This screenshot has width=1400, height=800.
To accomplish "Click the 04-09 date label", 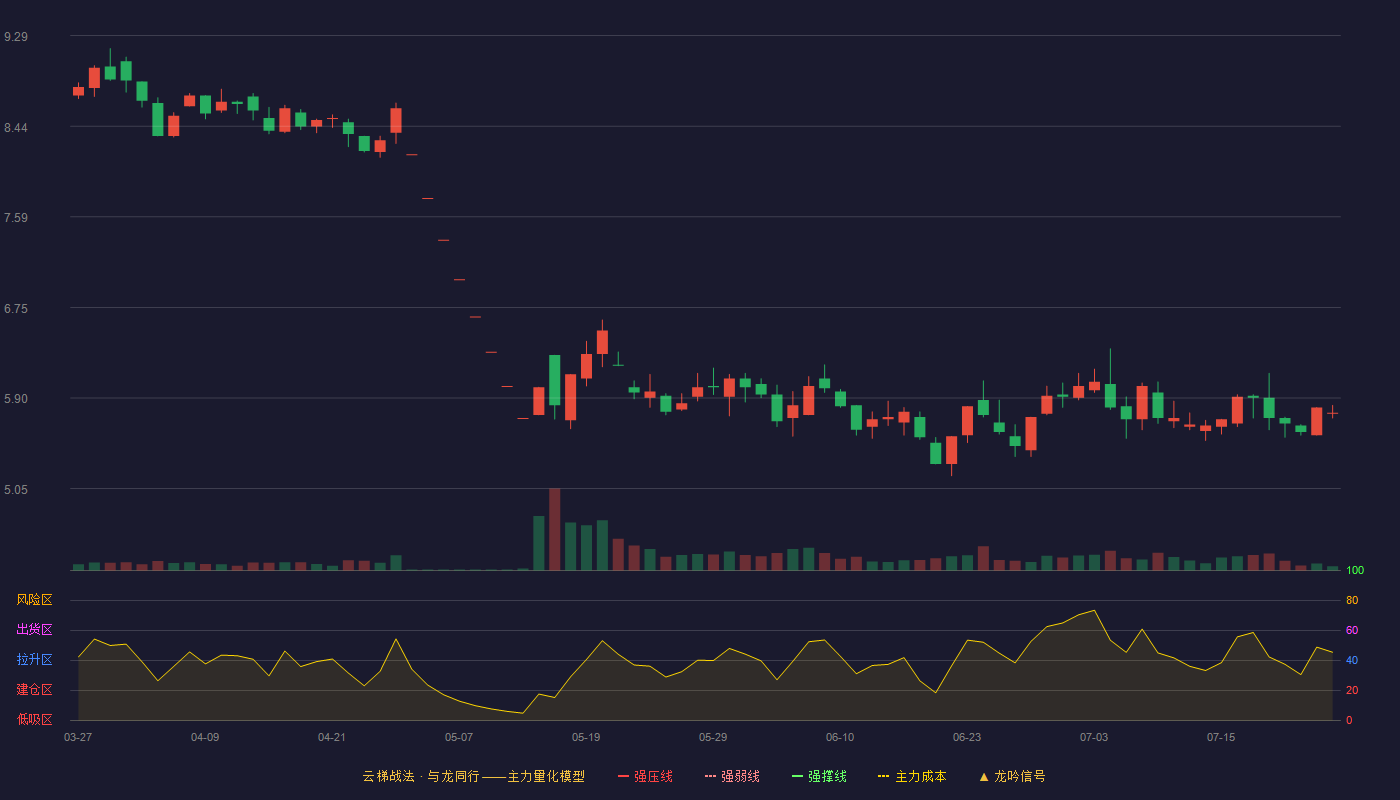I will tap(205, 737).
